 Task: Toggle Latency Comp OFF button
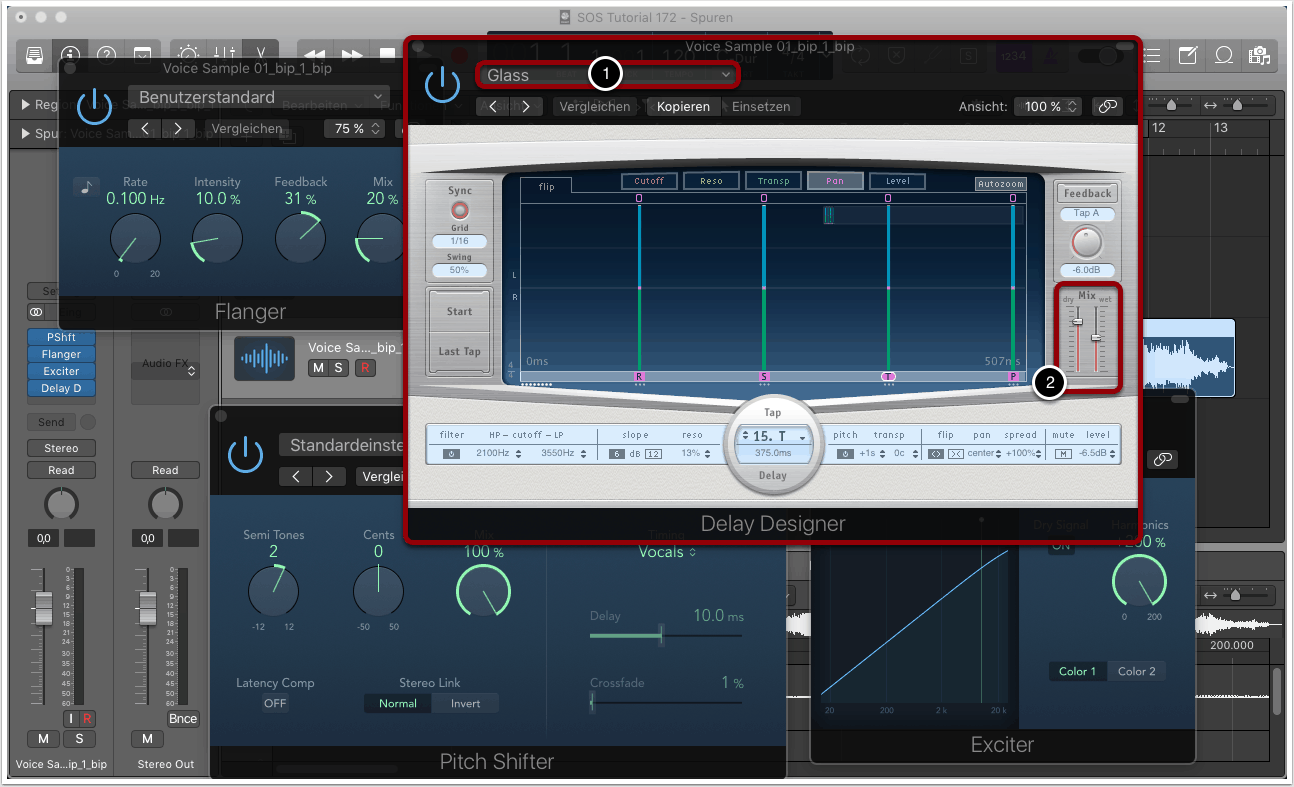point(275,703)
